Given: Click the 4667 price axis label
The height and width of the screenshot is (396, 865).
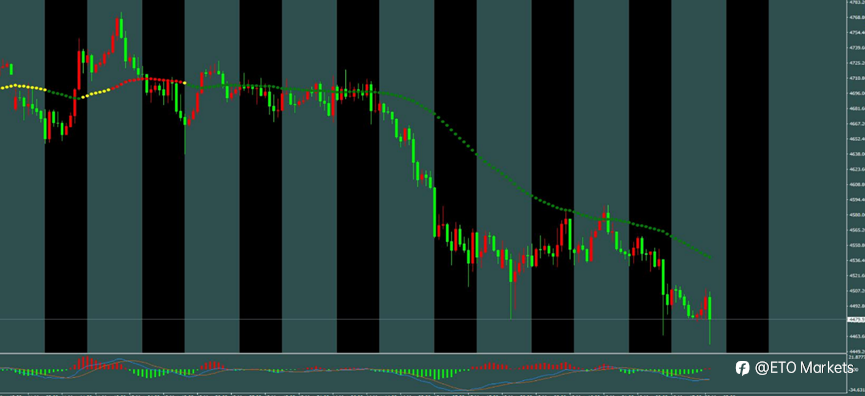Looking at the screenshot, I should [x=857, y=124].
